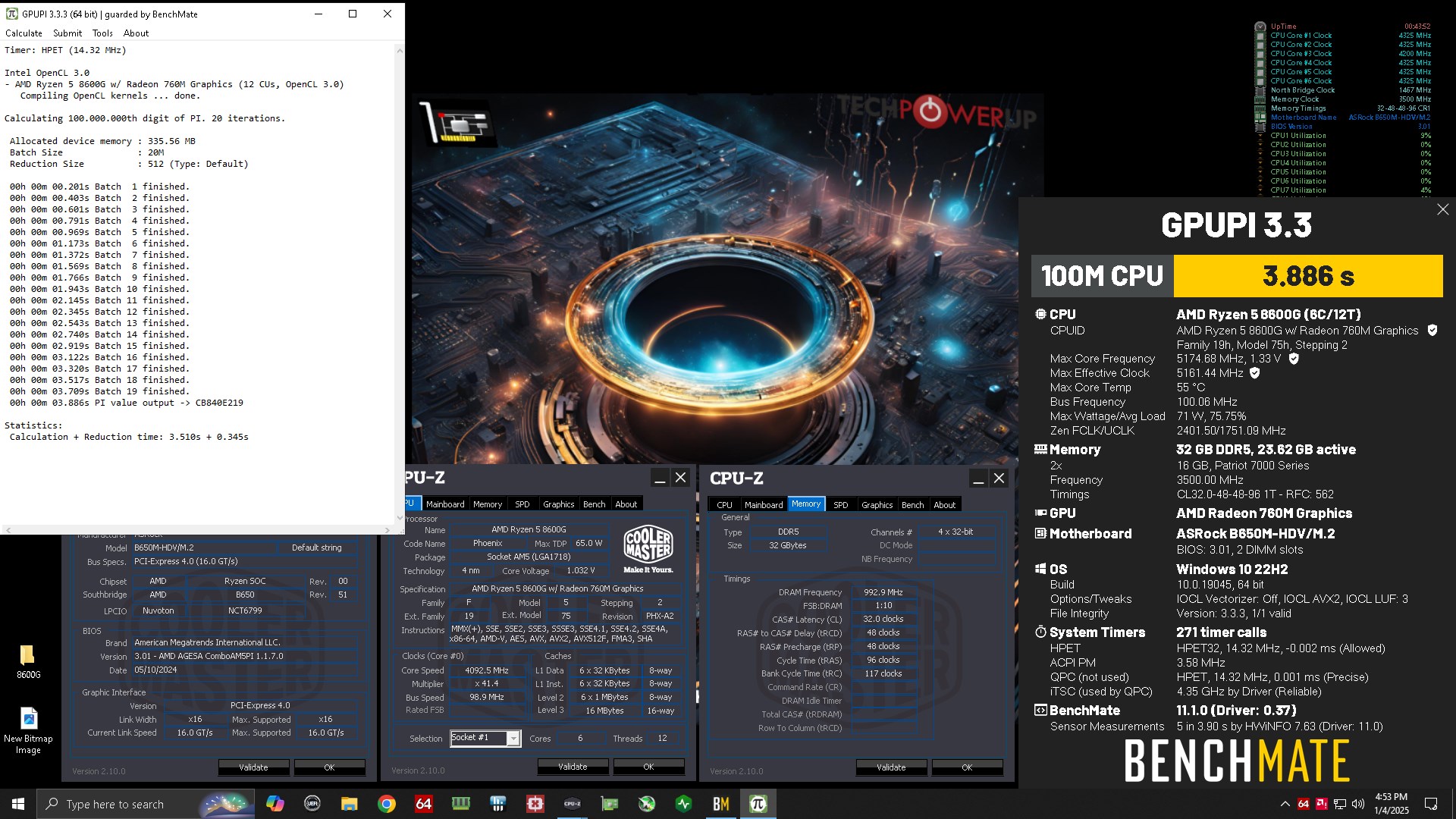The image size is (1456, 819).
Task: Click the BenchMate section icon in results panel
Action: (x=1040, y=711)
